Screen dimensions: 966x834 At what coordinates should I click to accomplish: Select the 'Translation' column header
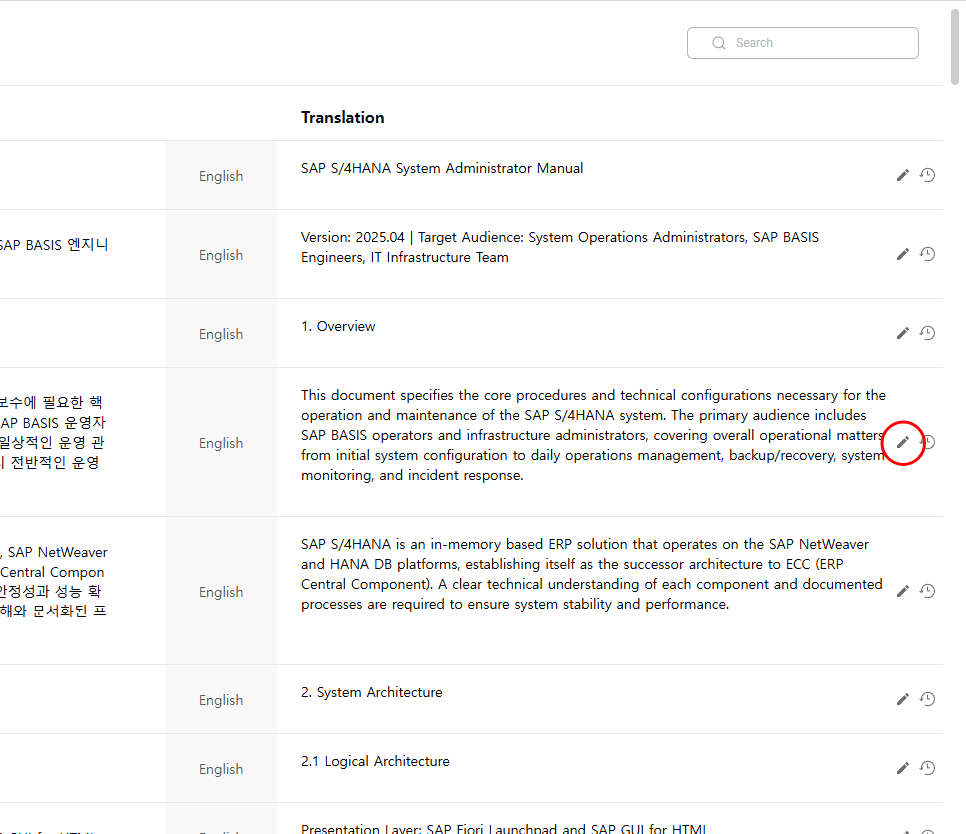coord(342,117)
